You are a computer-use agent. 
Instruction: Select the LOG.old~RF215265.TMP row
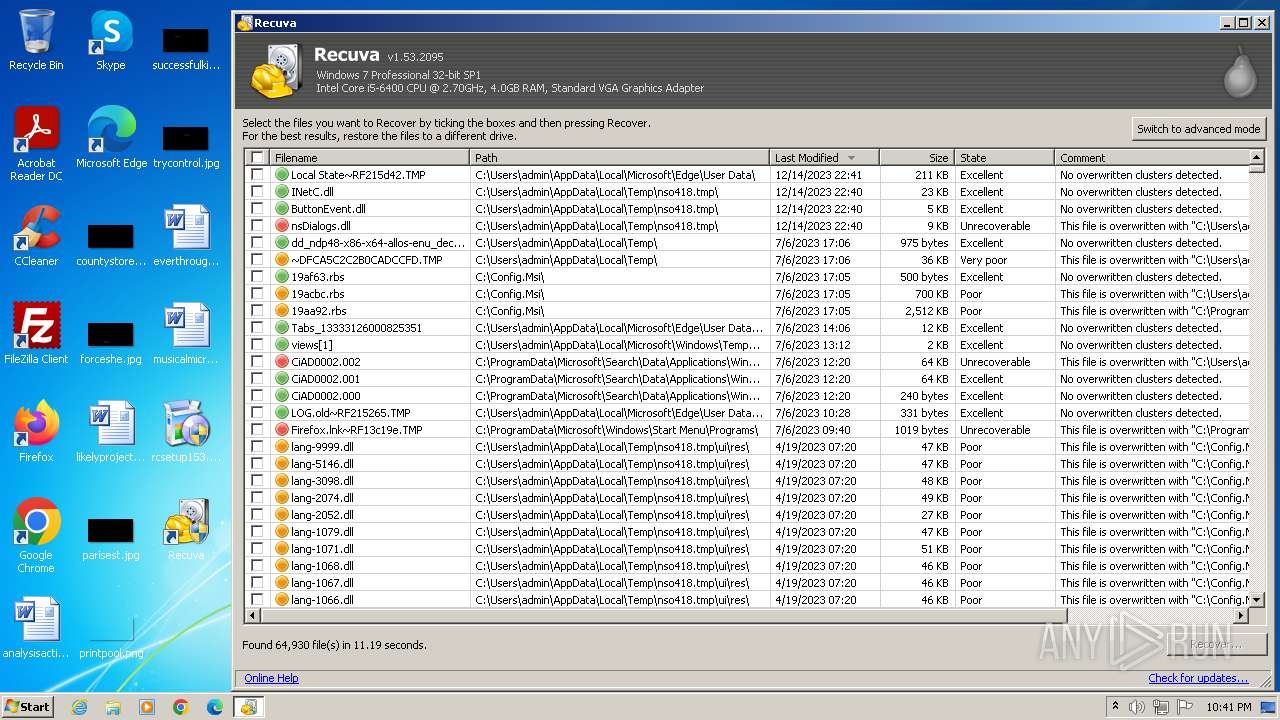click(x=748, y=413)
